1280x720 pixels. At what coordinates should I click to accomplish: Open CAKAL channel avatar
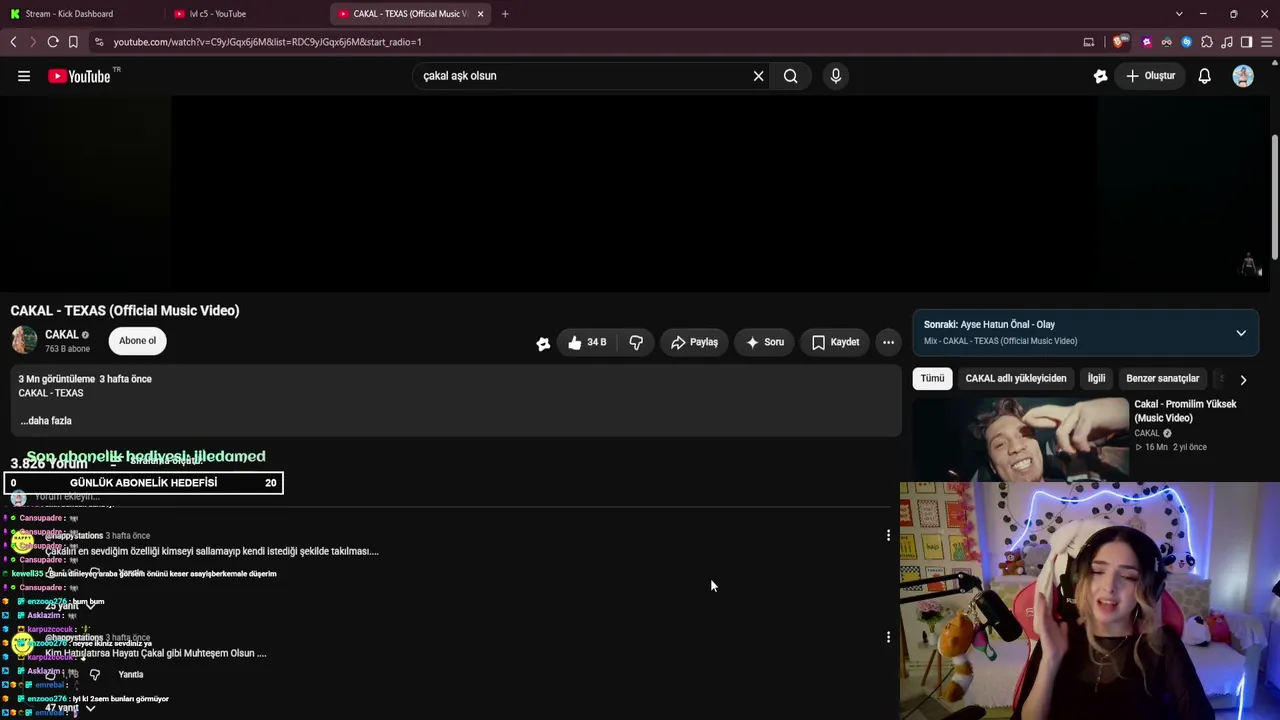(24, 341)
